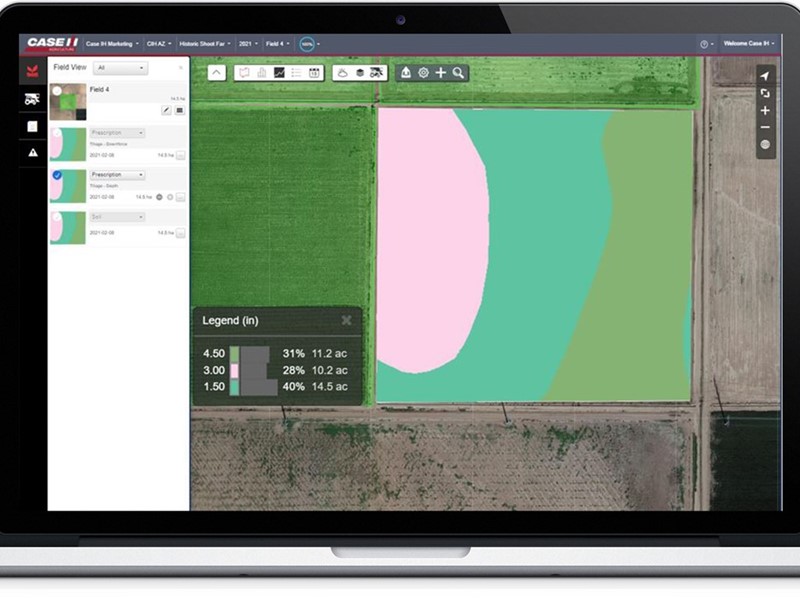Select the chart graph toolbar icon

pos(279,73)
